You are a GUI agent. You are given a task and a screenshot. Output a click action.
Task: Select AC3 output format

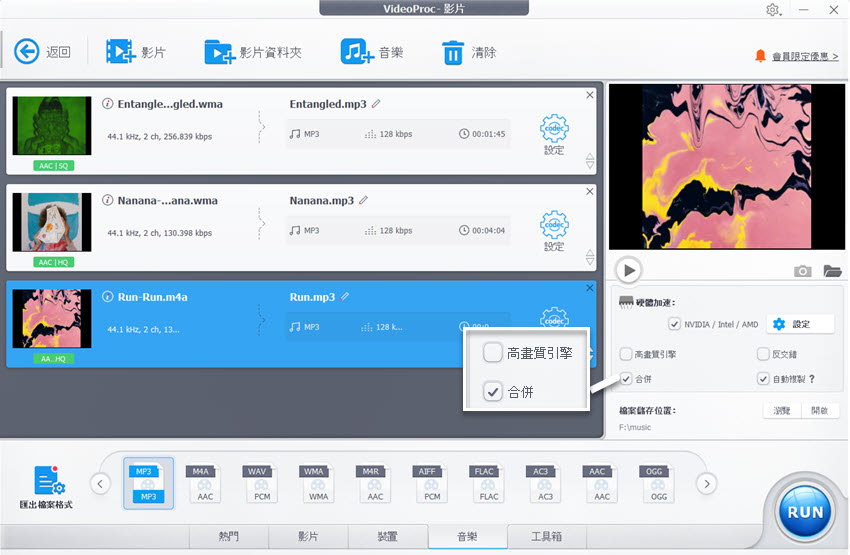(545, 483)
